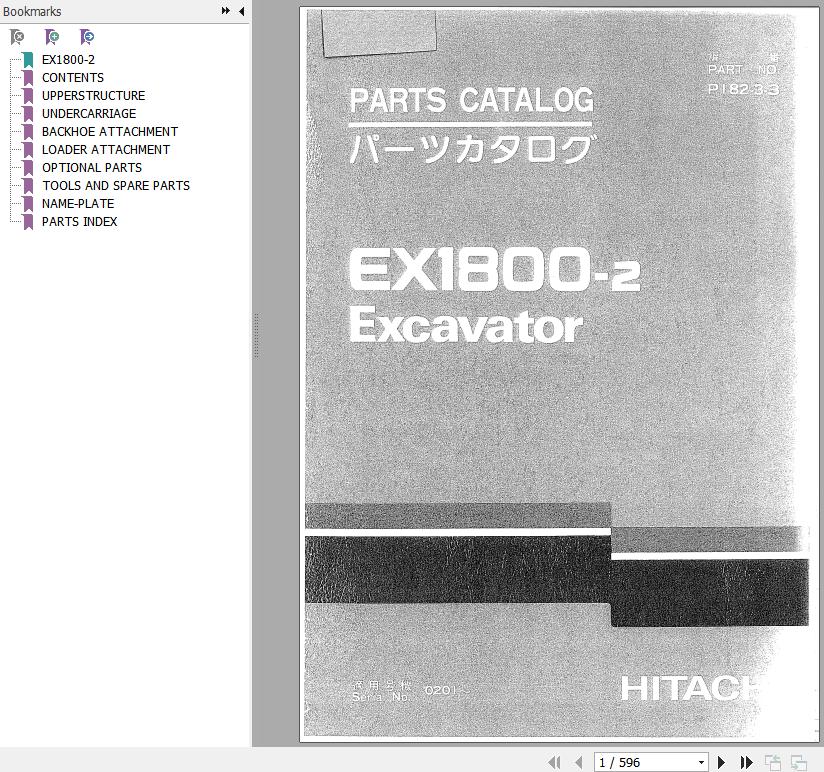
Task: Go to the next page
Action: 722,762
